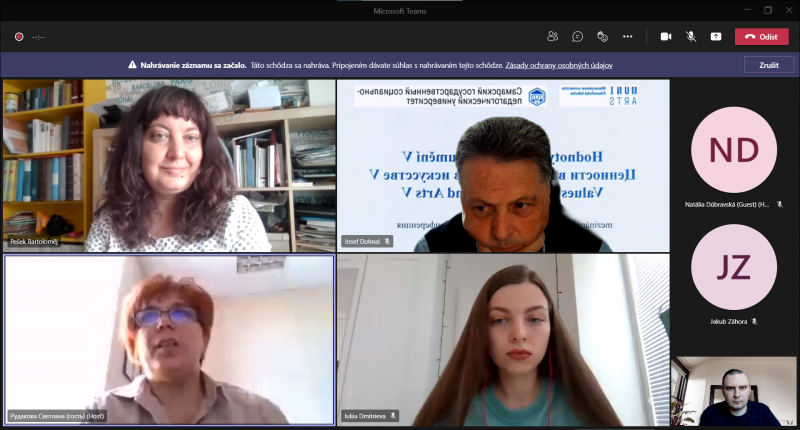The image size is (800, 430).
Task: Select the active speaker Рудакова Светлана tile
Action: [169, 340]
